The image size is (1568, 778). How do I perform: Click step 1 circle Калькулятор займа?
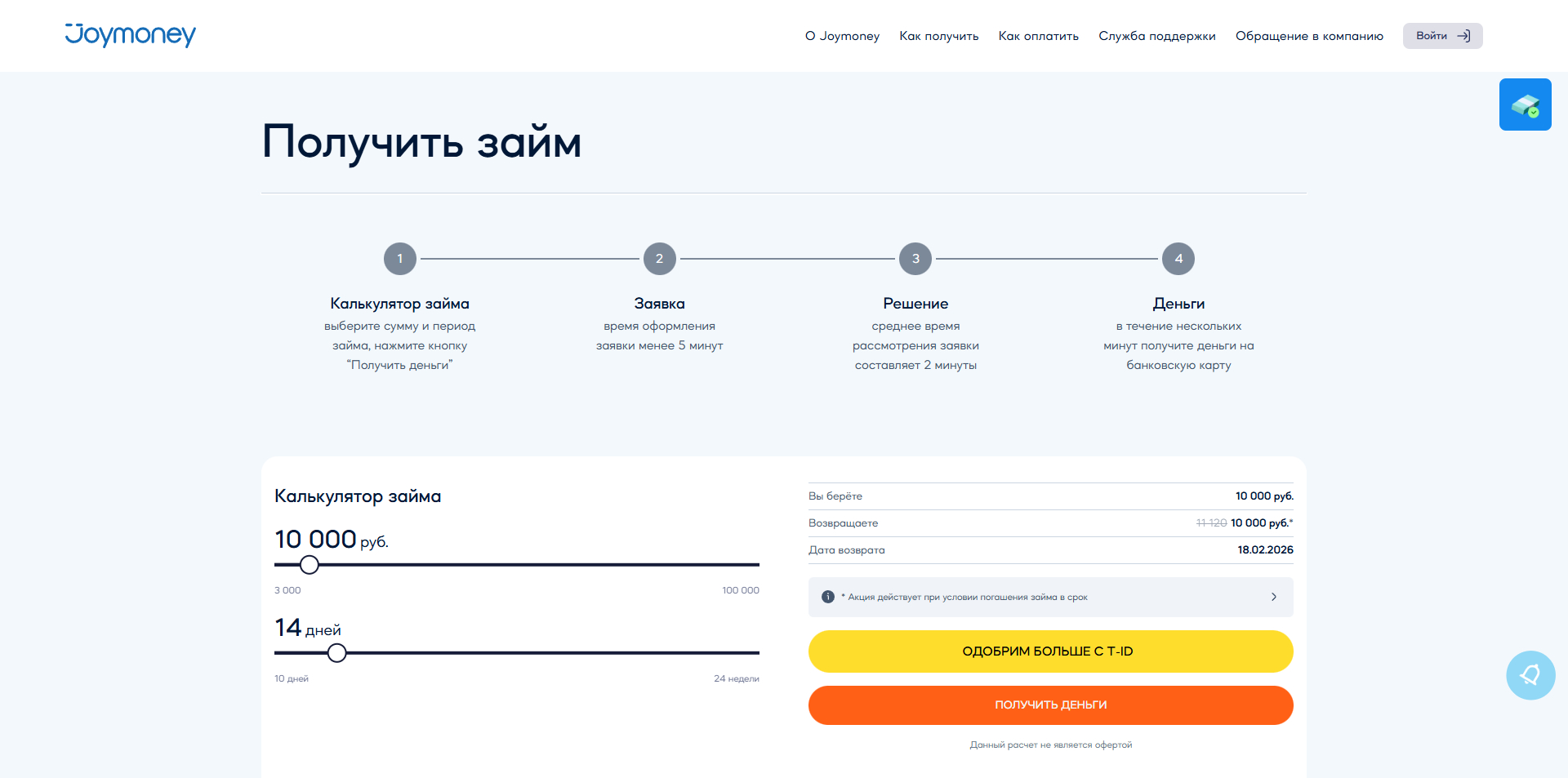click(400, 259)
